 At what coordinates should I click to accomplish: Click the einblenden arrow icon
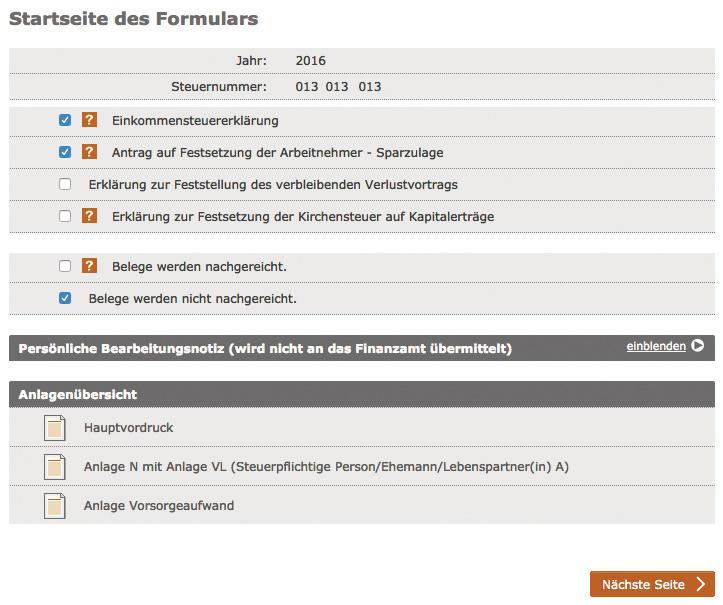(698, 346)
